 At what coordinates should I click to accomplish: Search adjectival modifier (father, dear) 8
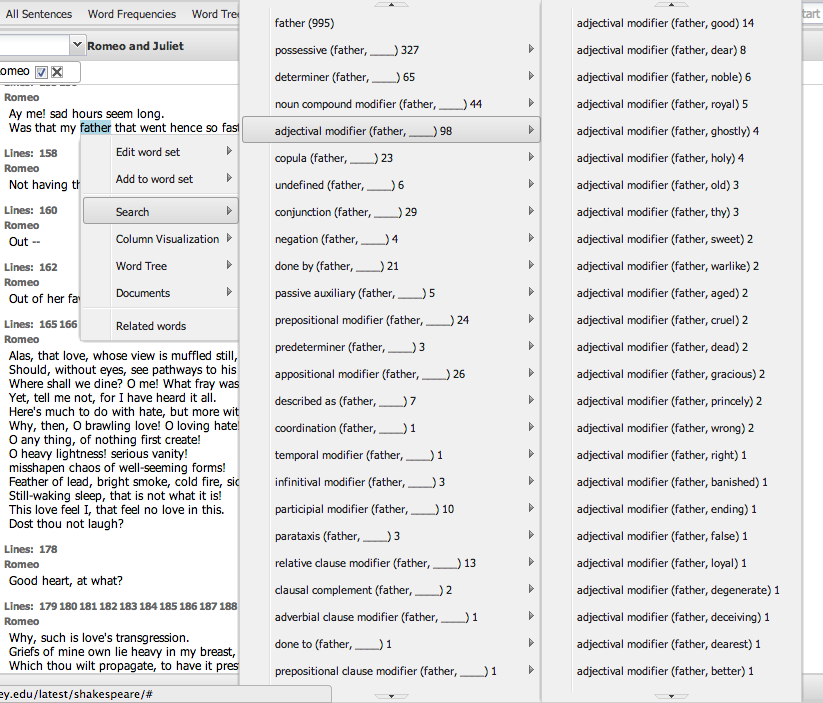click(x=671, y=50)
